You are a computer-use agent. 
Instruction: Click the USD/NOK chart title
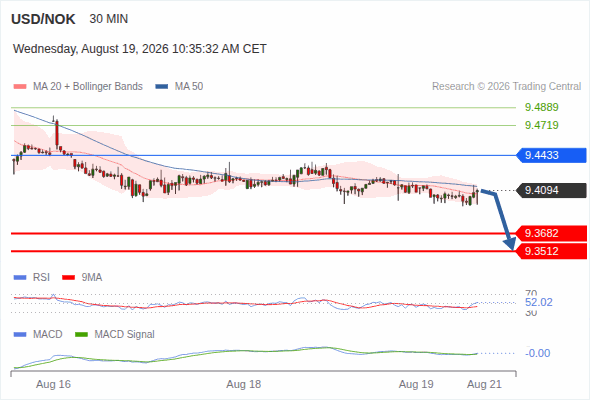(43, 19)
